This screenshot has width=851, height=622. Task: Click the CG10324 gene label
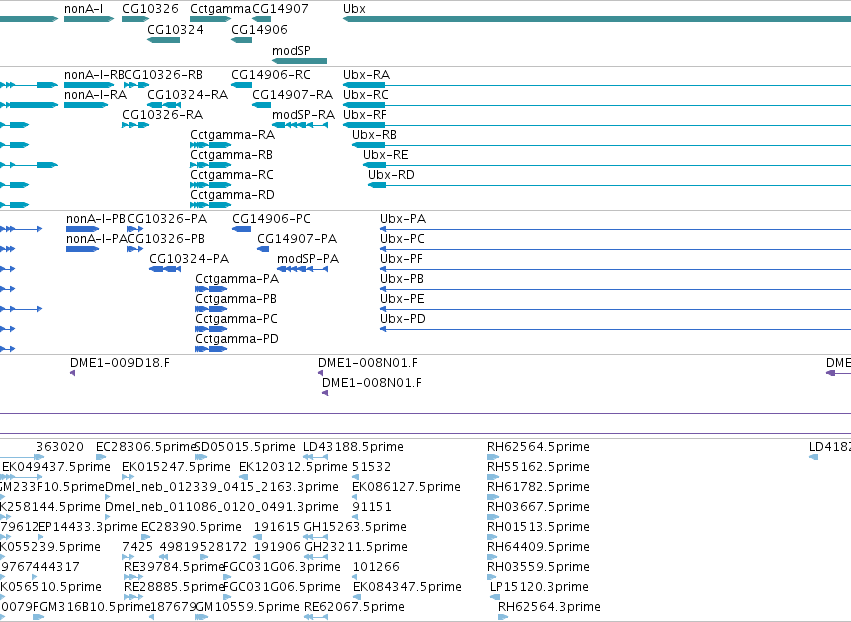[175, 29]
